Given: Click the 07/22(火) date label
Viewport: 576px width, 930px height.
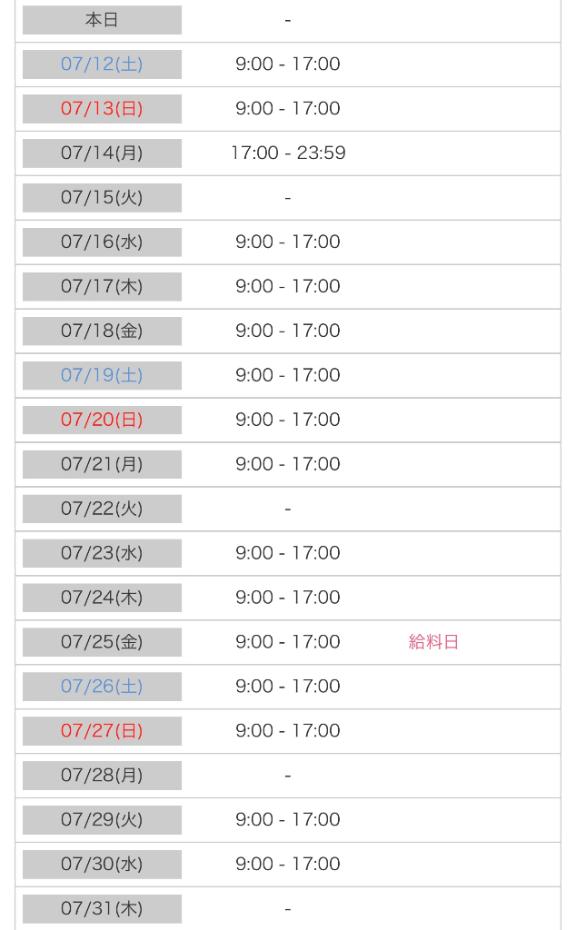Looking at the screenshot, I should tap(102, 509).
